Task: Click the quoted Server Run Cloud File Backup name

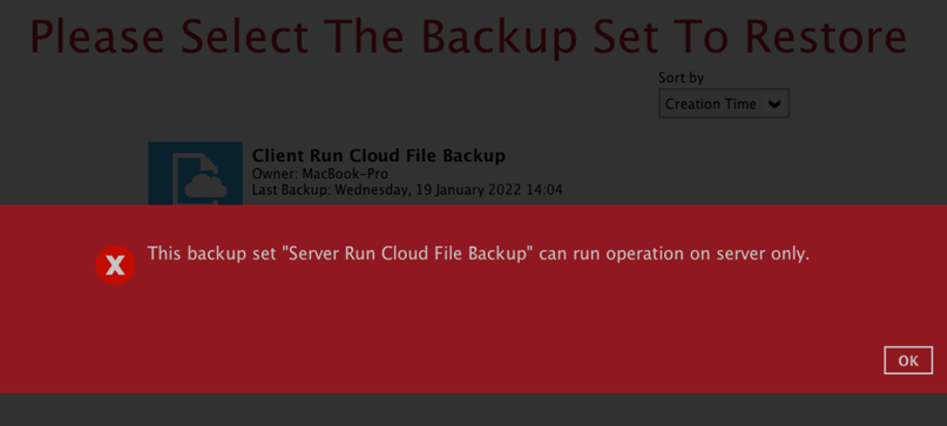Action: (406, 254)
